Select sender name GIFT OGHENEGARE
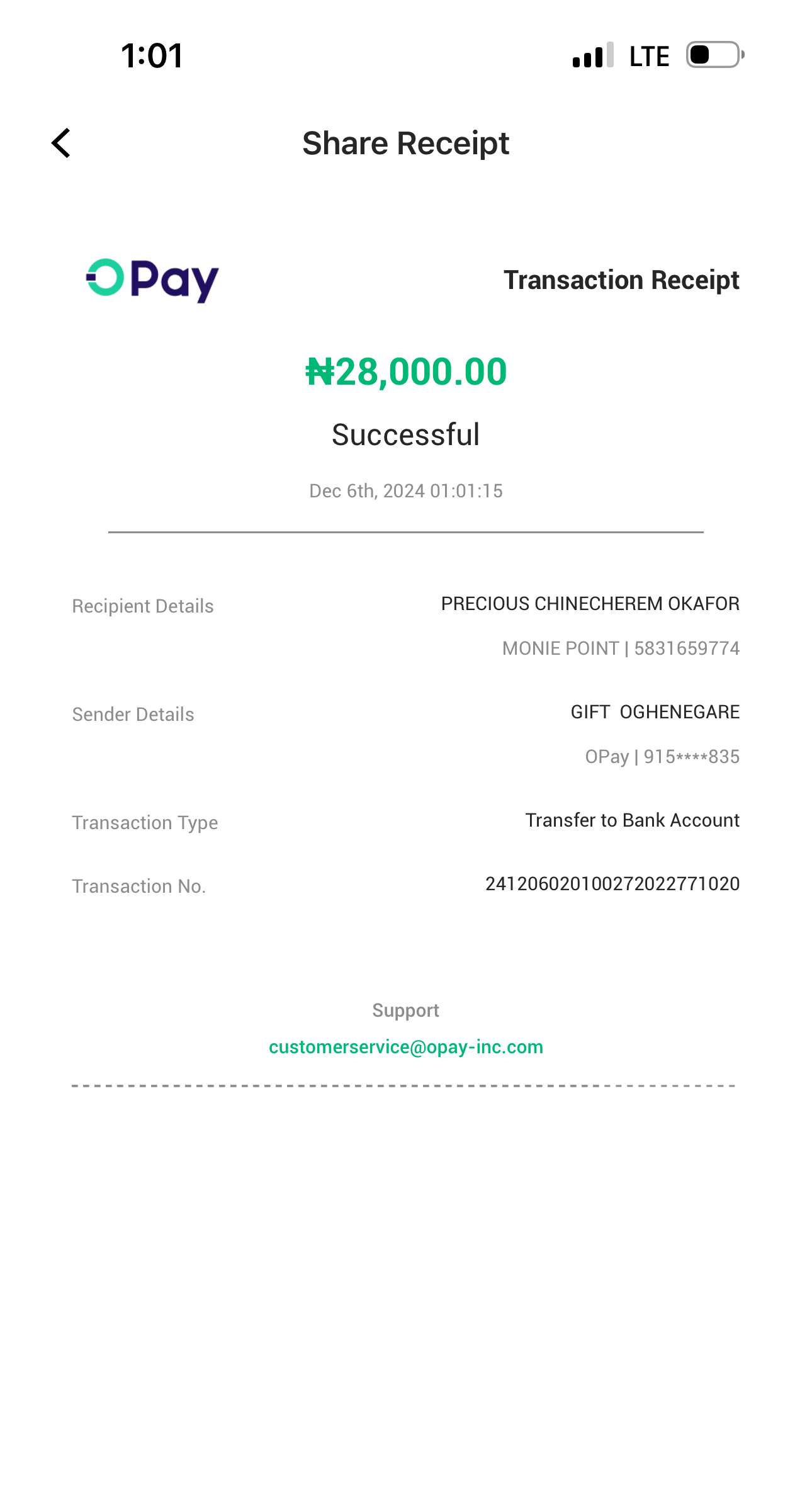This screenshot has height=1499, width=812. pos(655,712)
